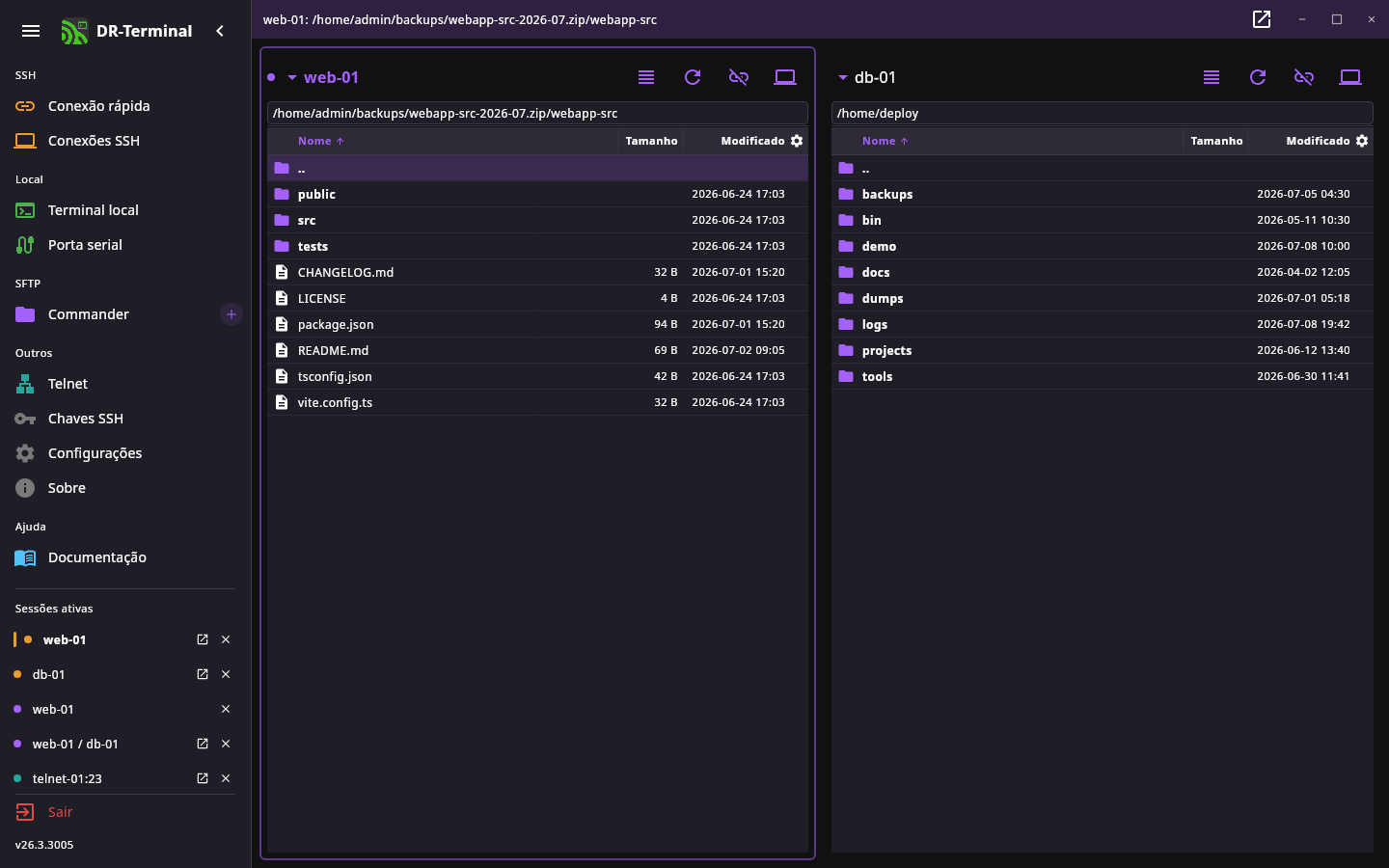The width and height of the screenshot is (1389, 868).
Task: Edit the web-01 path field
Action: 537,113
